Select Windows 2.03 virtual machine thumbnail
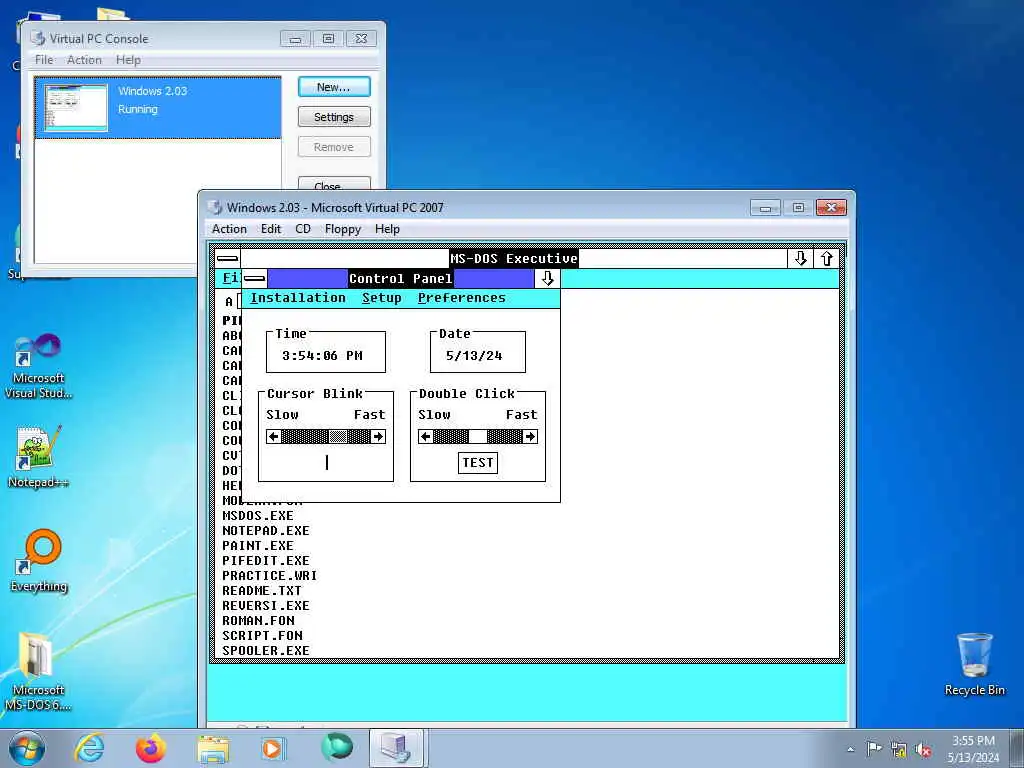The image size is (1024, 768). click(76, 108)
